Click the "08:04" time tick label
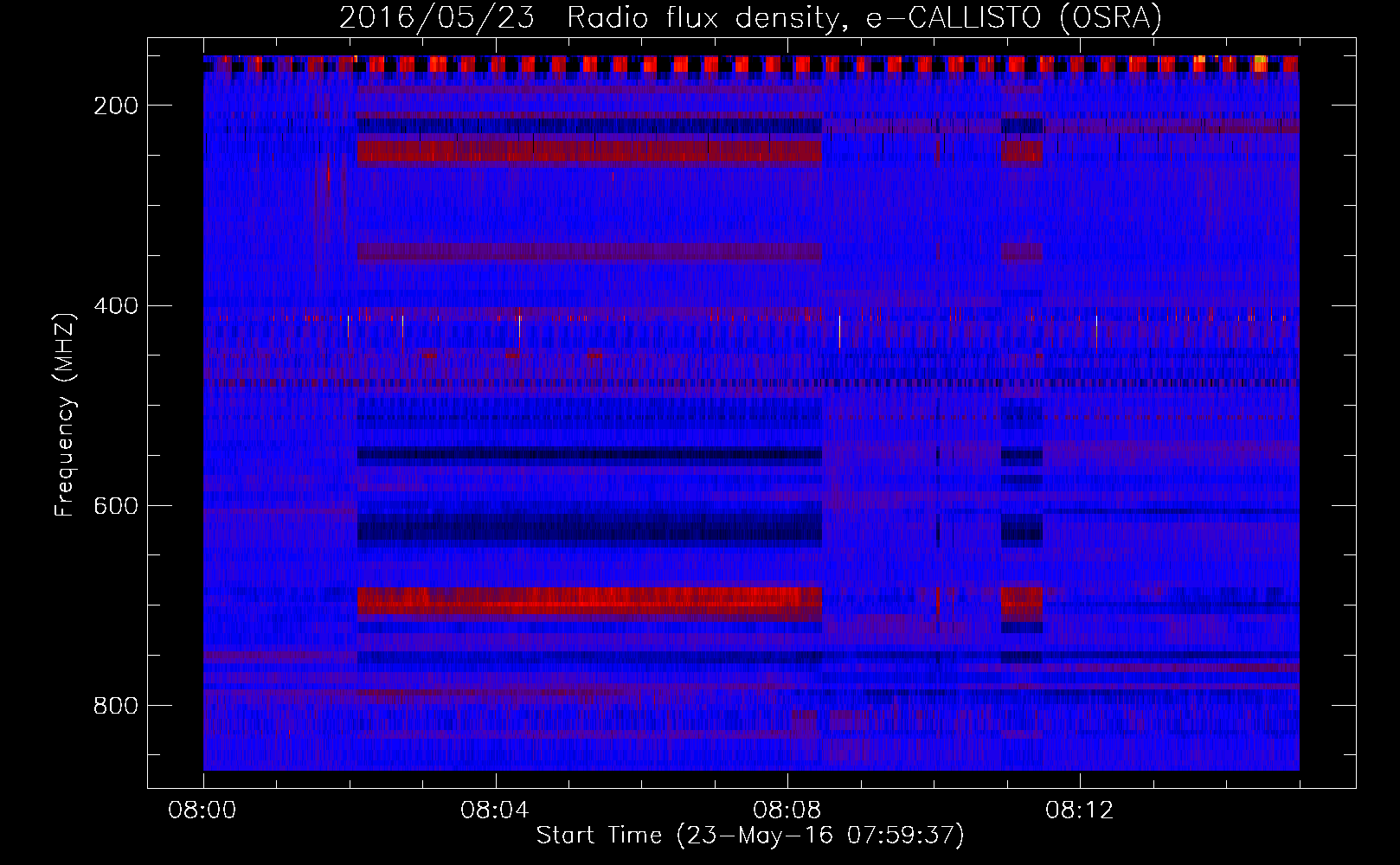This screenshot has height=865, width=1400. [495, 811]
